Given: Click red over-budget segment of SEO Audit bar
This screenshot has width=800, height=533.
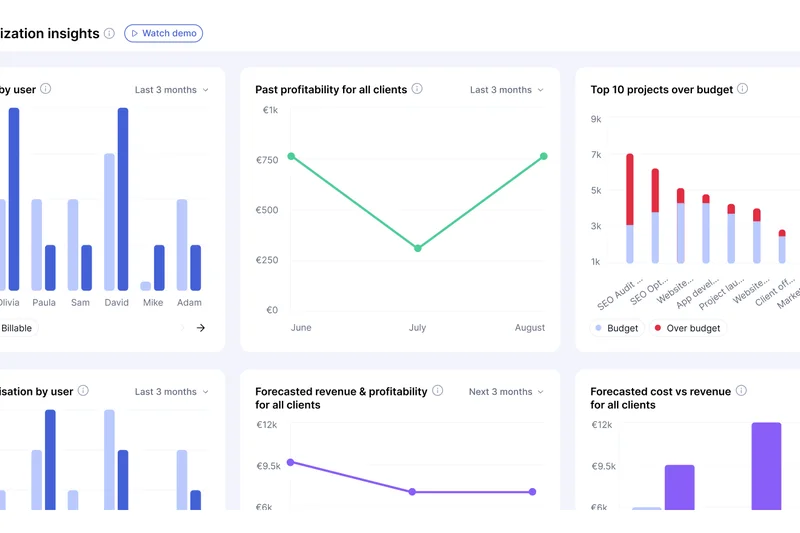Looking at the screenshot, I should [630, 190].
